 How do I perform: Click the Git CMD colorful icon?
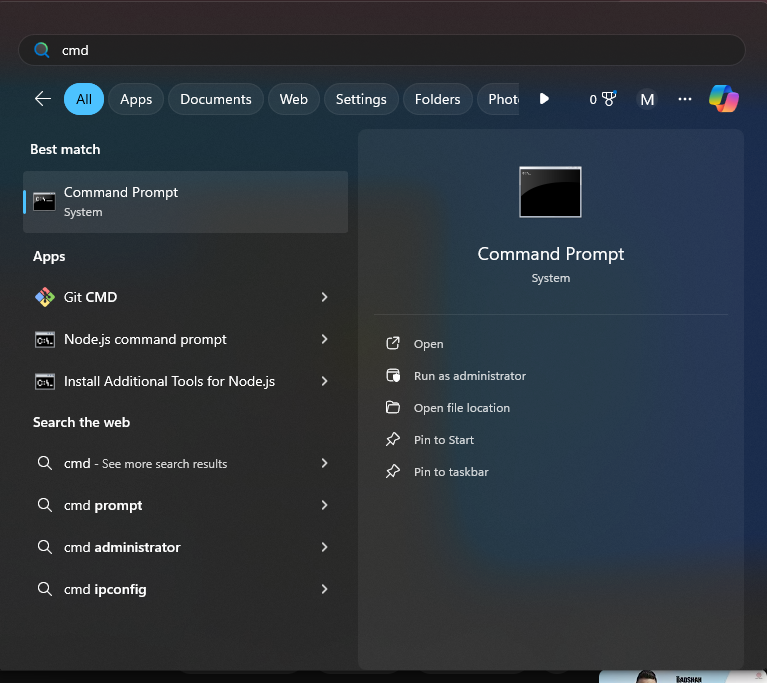(x=45, y=297)
